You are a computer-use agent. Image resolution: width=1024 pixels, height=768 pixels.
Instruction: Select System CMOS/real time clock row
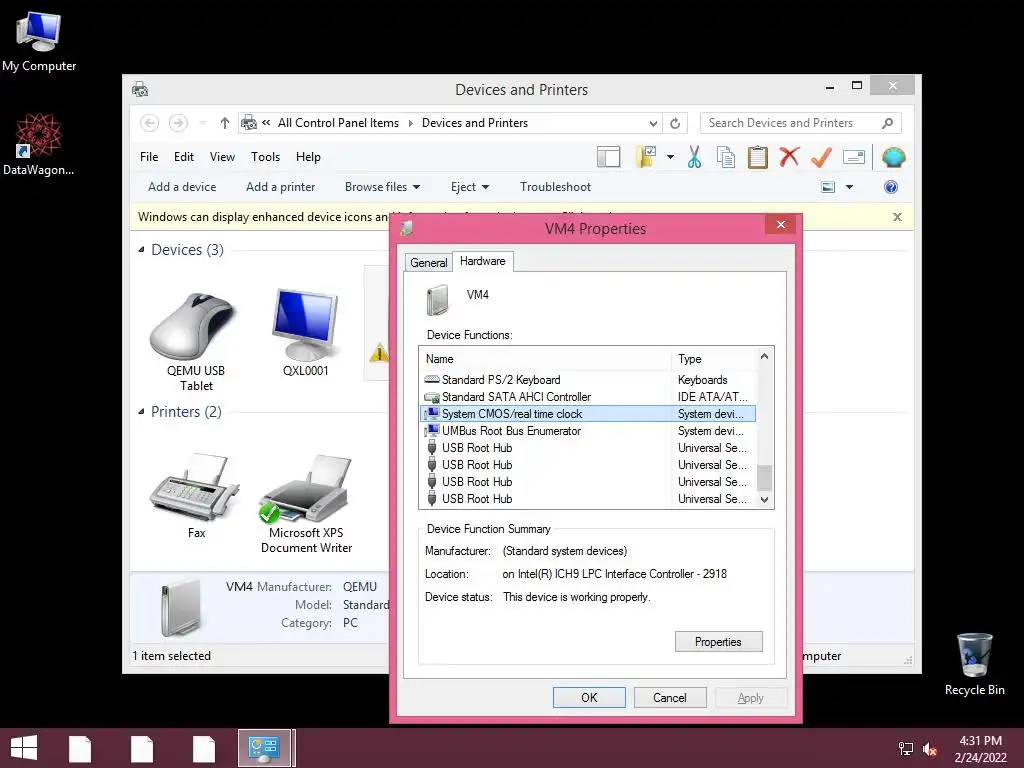(588, 413)
